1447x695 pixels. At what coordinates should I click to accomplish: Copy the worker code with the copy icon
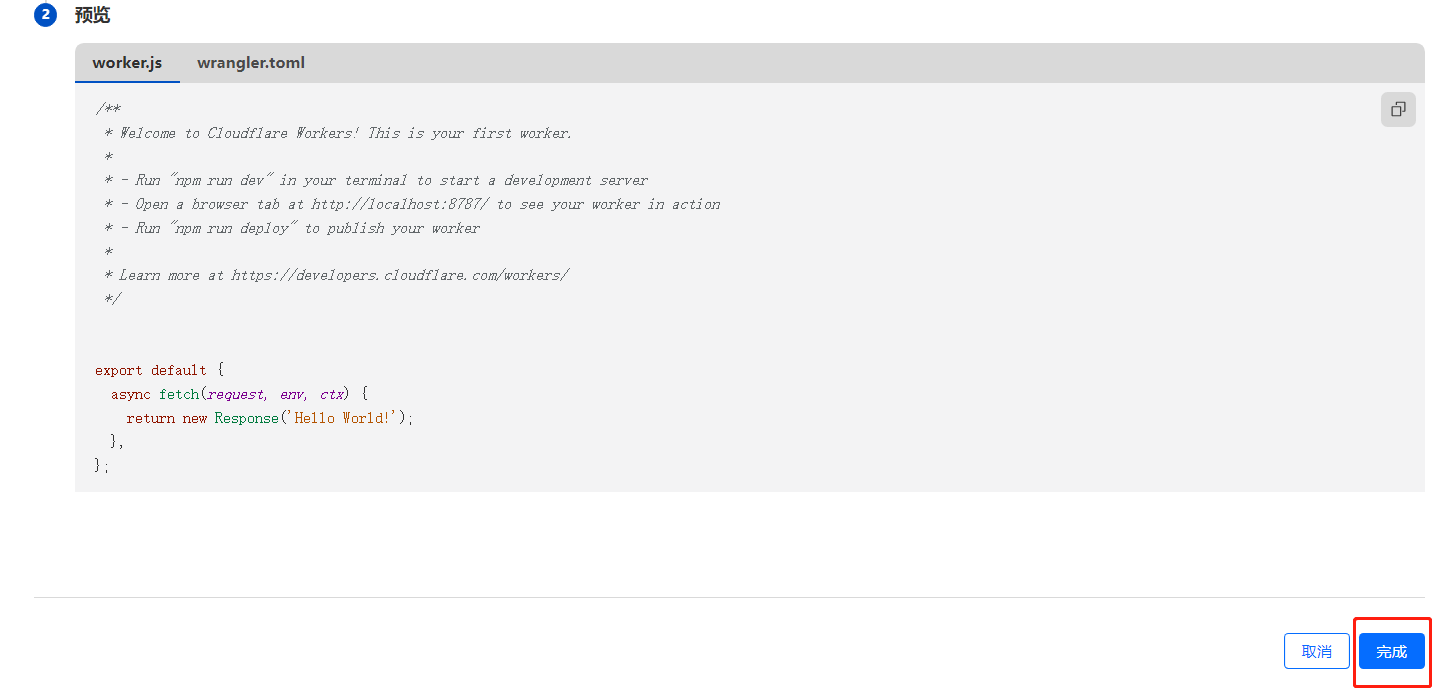click(1398, 110)
